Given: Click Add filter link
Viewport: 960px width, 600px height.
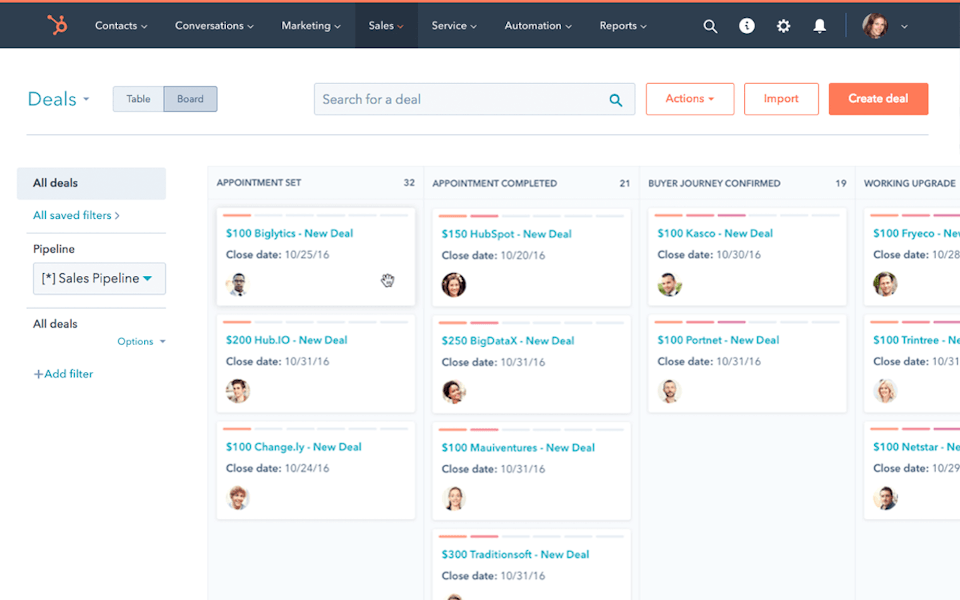Looking at the screenshot, I should [63, 373].
